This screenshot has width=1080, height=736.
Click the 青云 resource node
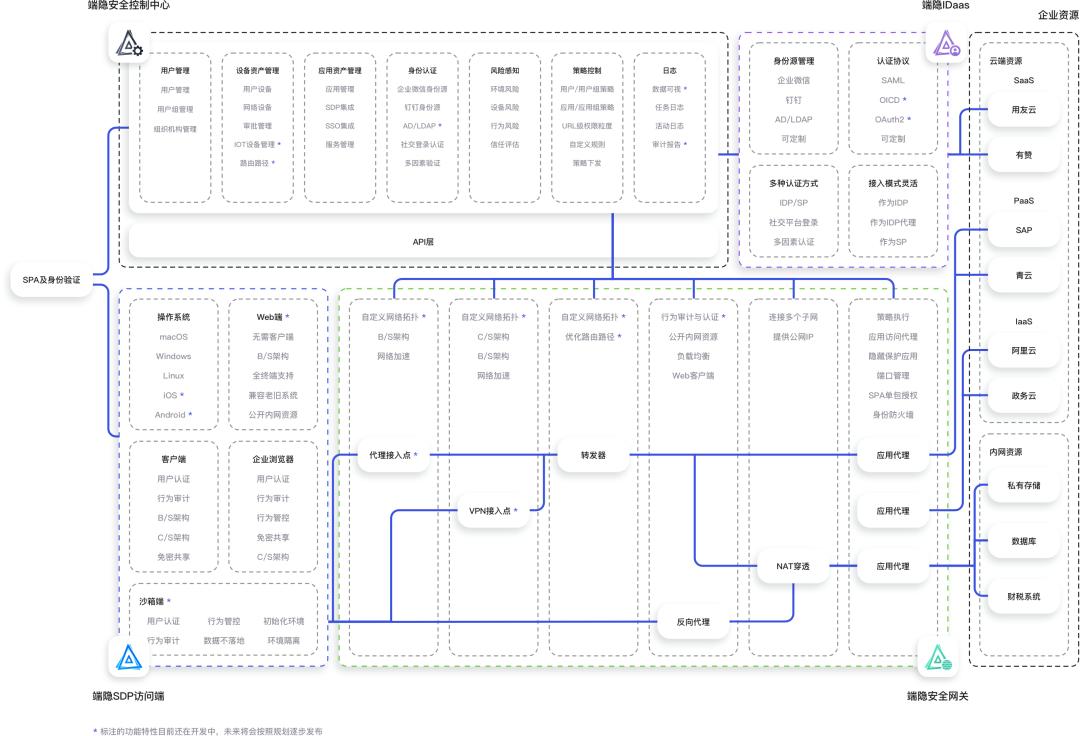1024,275
